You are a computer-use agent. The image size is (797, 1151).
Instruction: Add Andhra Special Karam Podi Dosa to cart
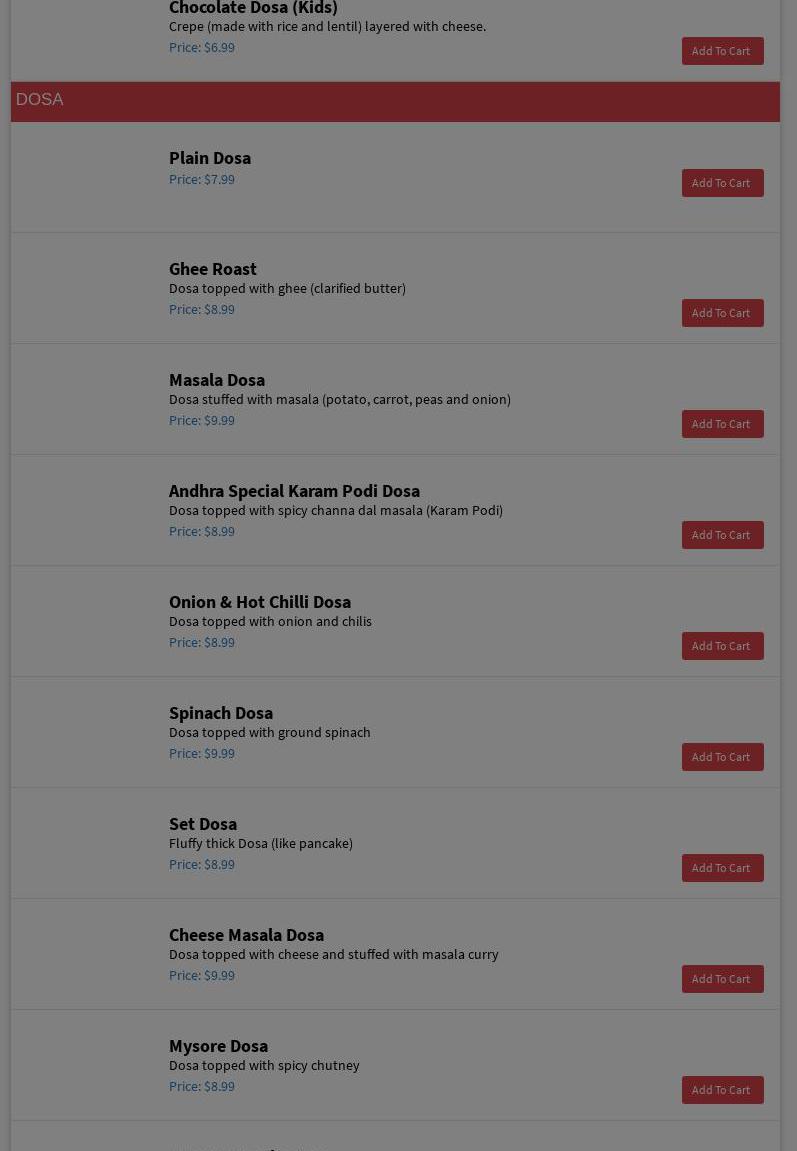click(x=722, y=535)
